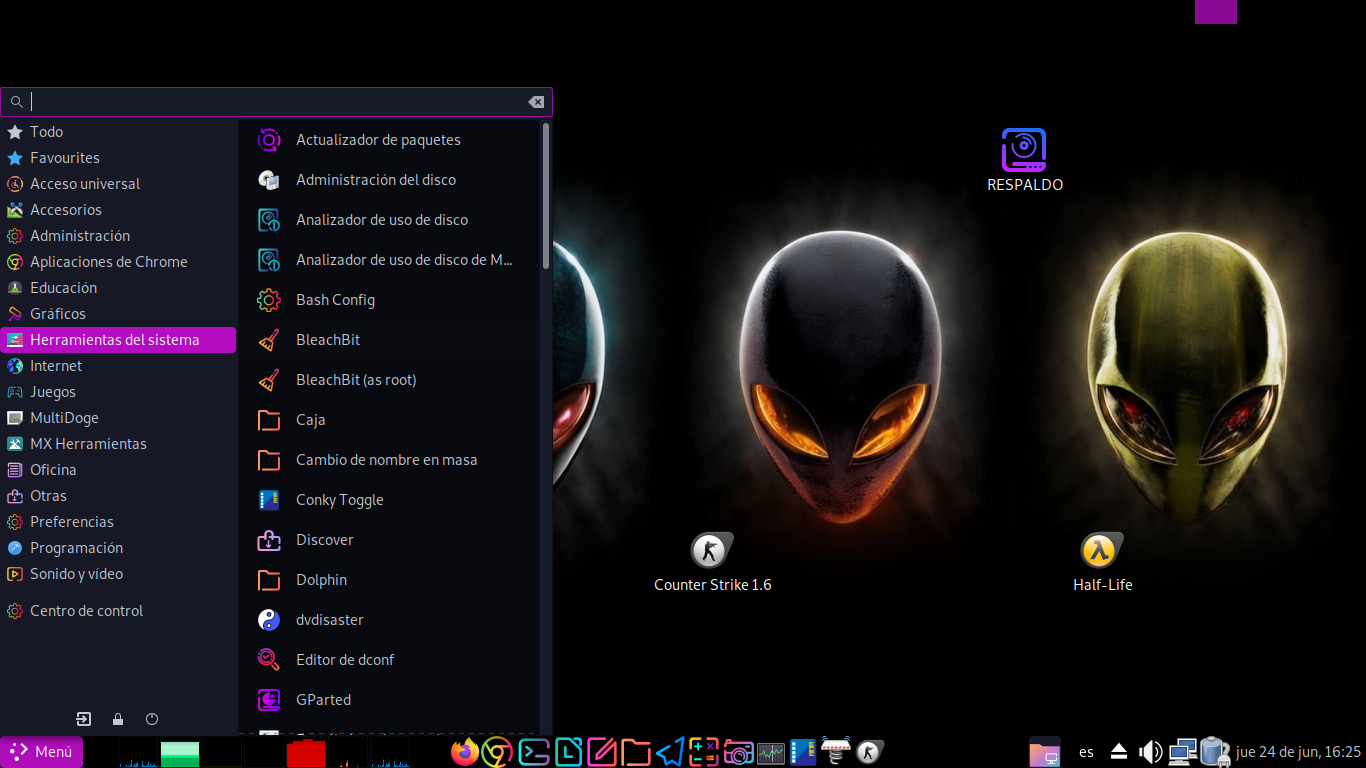Click the power shutdown icon
The image size is (1366, 768).
pyautogui.click(x=152, y=719)
